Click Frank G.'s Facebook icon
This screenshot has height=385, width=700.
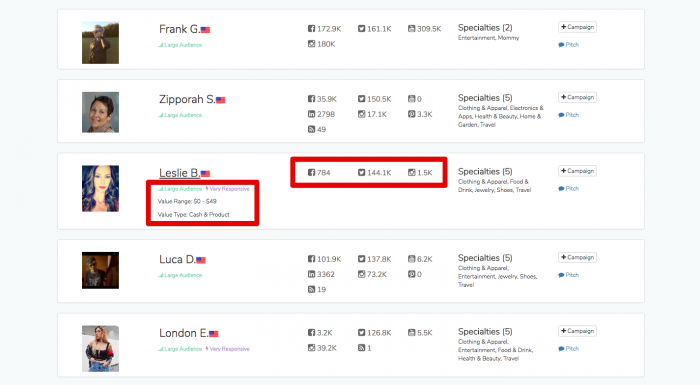pyautogui.click(x=311, y=29)
